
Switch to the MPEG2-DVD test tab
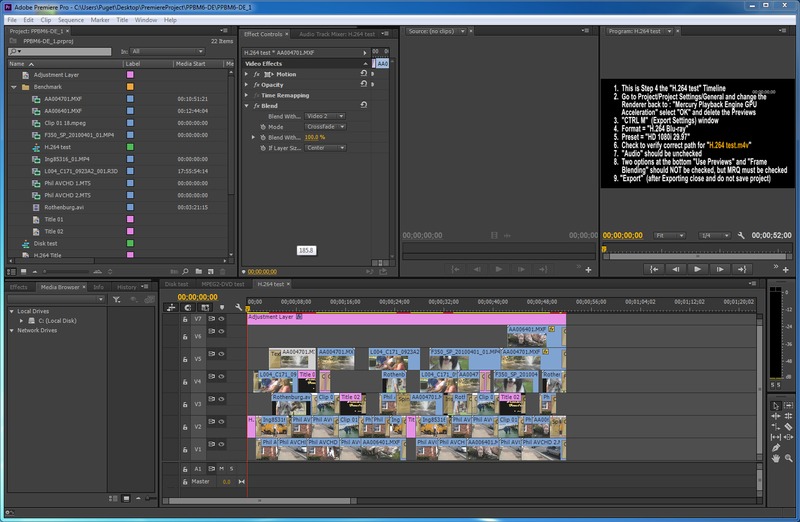tap(223, 284)
